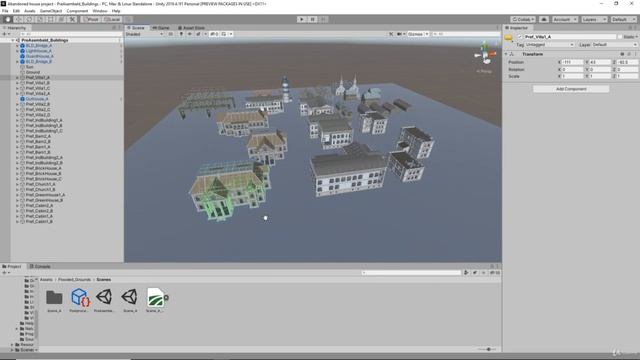Viewport: 640px width, 360px height.
Task: Select Pref_Church1_A in the Hierarchy
Action: (x=40, y=184)
